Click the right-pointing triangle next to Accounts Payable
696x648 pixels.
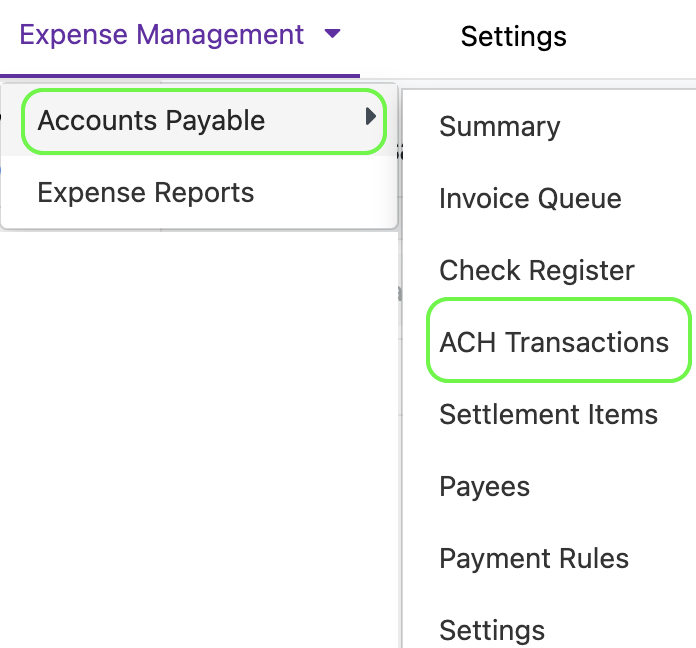tap(371, 118)
